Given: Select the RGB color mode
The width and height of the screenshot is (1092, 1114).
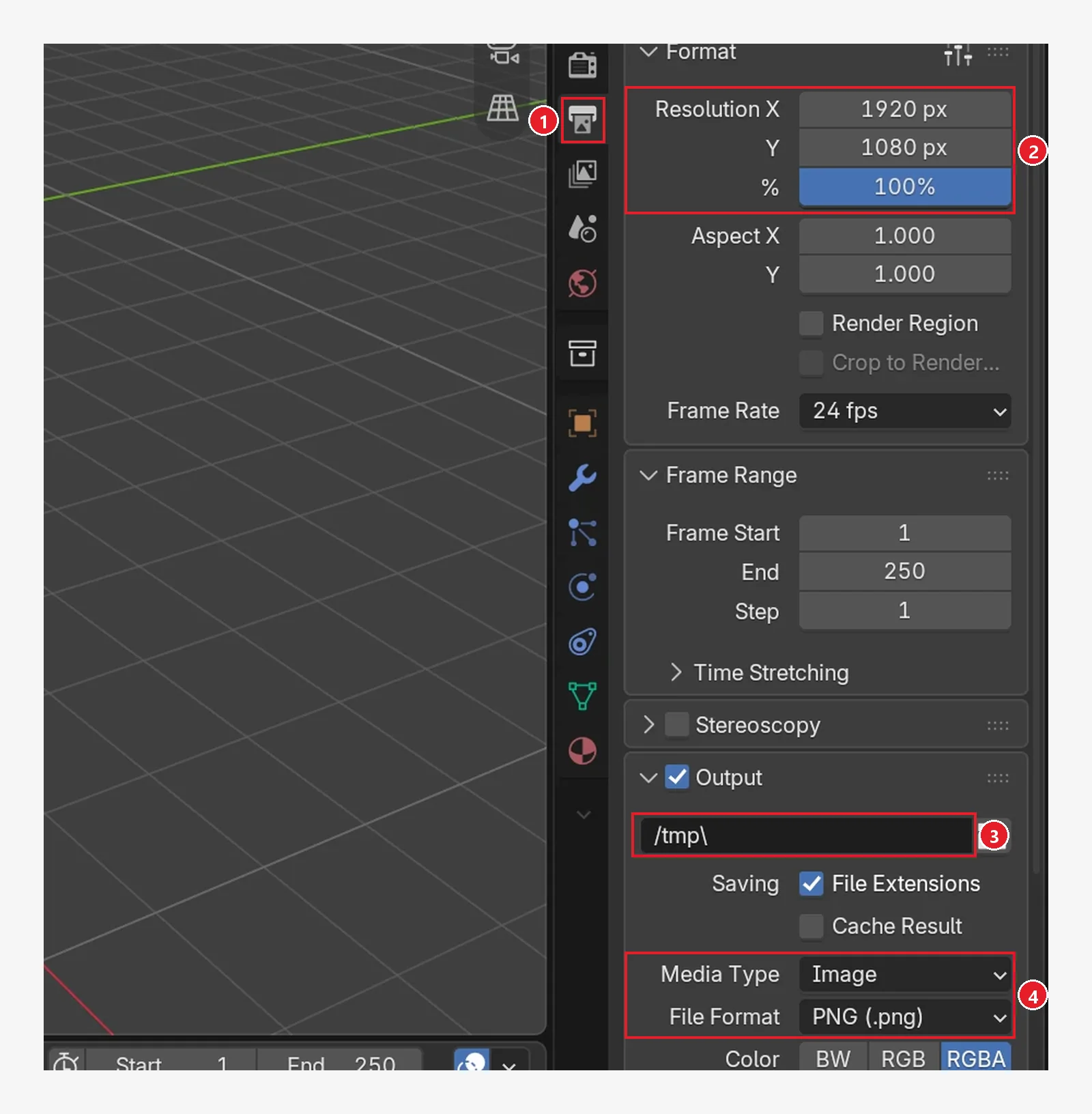Looking at the screenshot, I should tap(903, 1059).
